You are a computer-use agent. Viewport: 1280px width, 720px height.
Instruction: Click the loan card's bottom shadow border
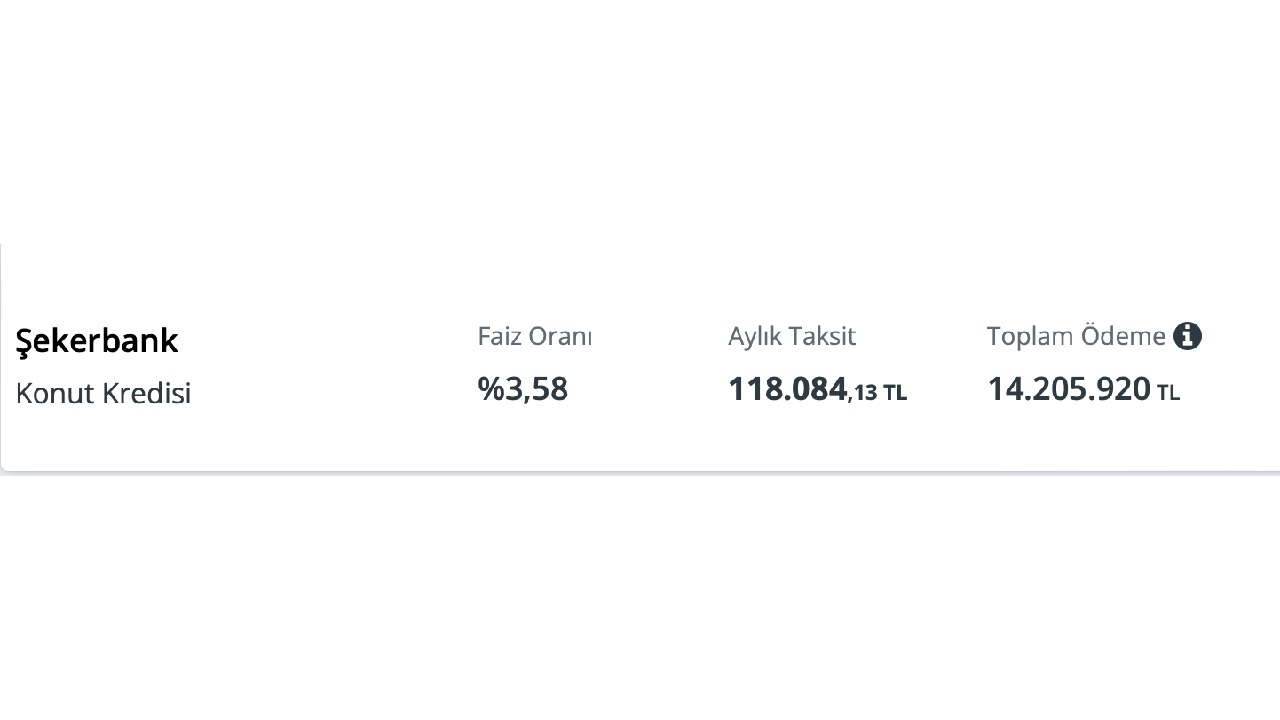(640, 471)
